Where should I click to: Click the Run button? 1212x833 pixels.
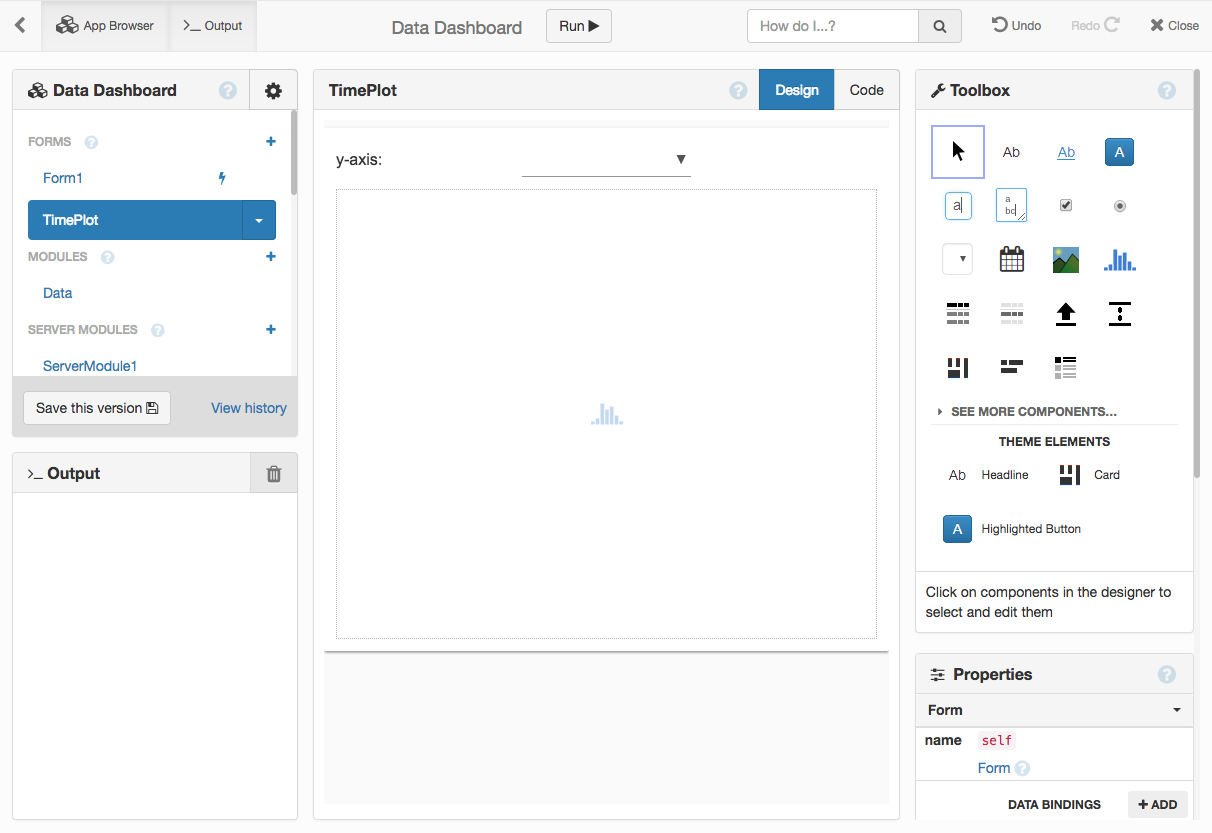tap(579, 26)
